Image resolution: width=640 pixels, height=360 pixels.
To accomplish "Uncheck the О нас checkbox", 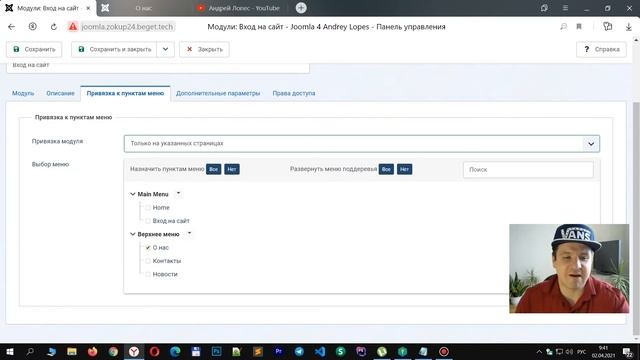I will tap(148, 247).
